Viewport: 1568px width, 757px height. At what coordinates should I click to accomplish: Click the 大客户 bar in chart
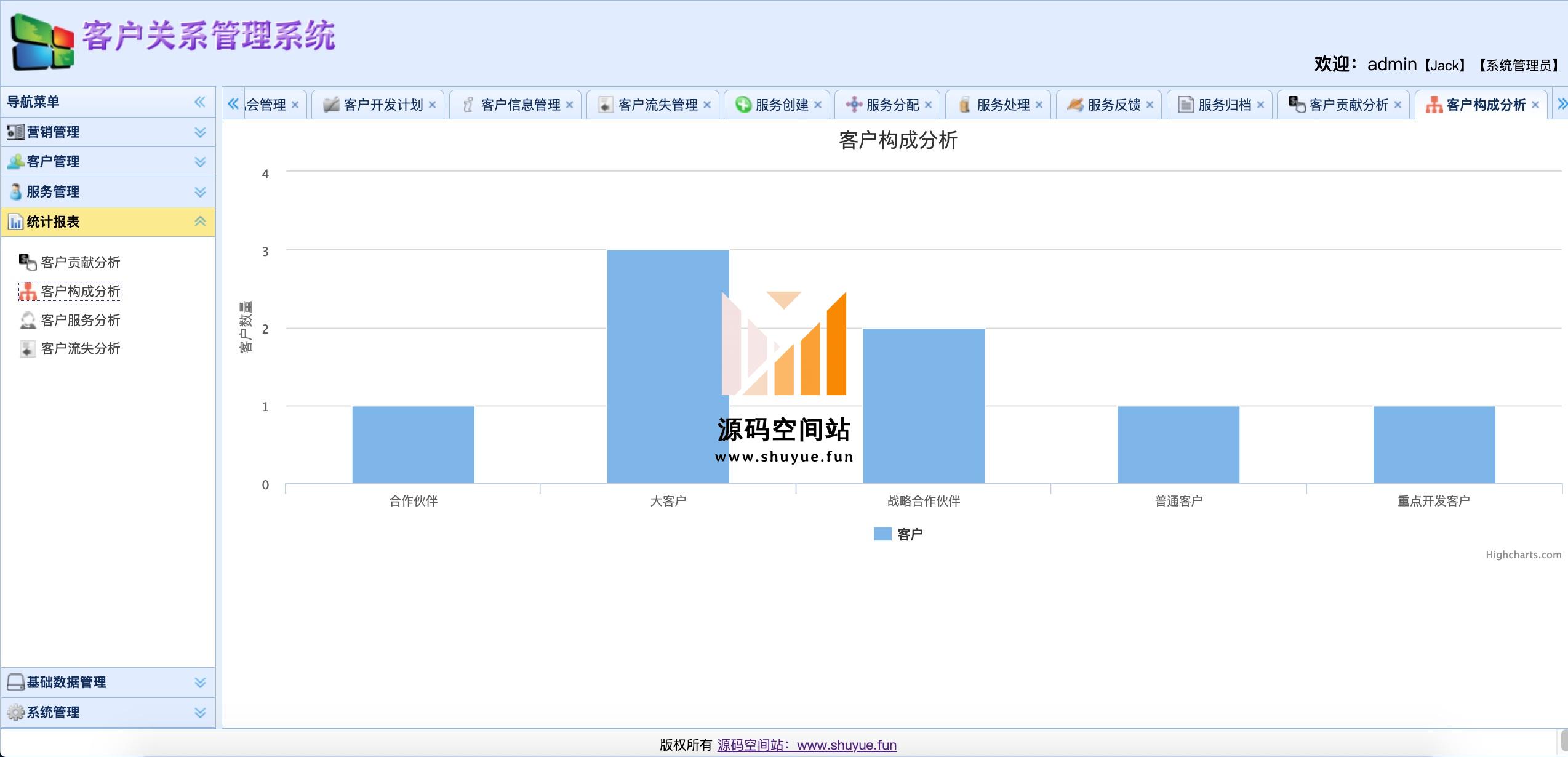(668, 367)
